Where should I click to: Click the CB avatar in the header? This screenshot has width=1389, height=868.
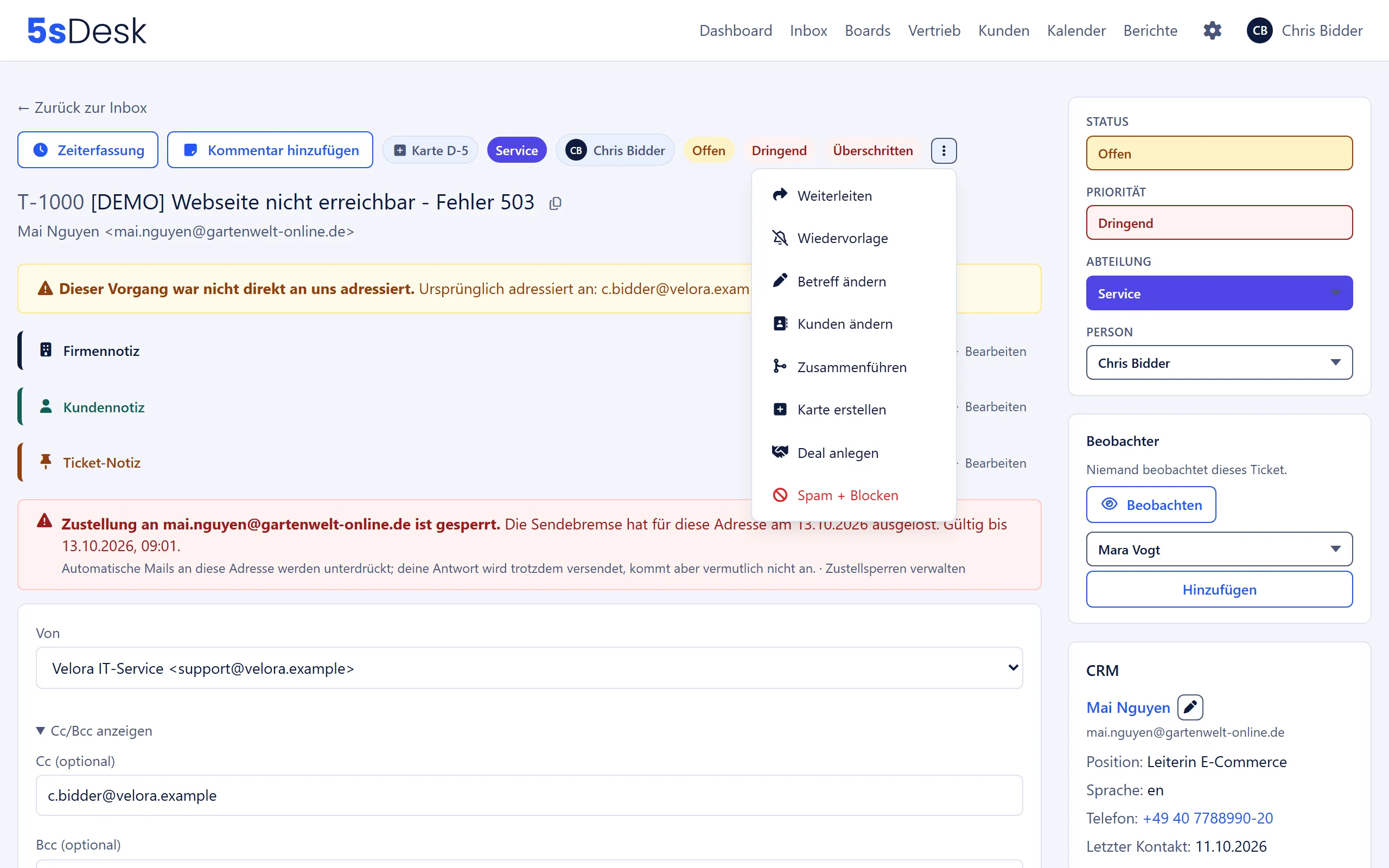coord(1259,30)
